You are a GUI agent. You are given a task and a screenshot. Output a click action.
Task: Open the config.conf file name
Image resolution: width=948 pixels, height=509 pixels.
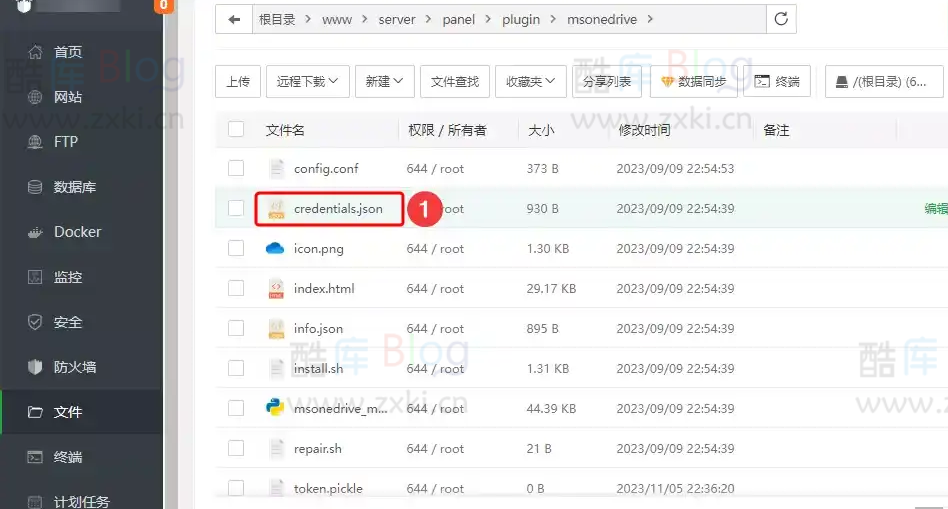[326, 169]
